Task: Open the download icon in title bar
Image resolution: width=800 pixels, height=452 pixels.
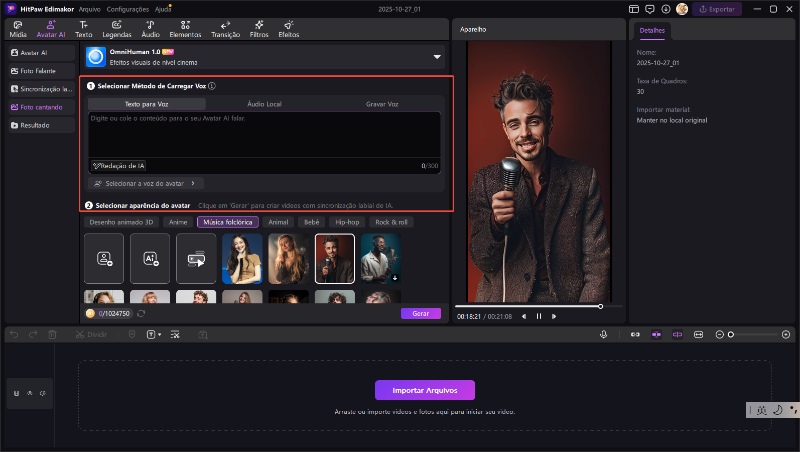Action: coord(666,9)
